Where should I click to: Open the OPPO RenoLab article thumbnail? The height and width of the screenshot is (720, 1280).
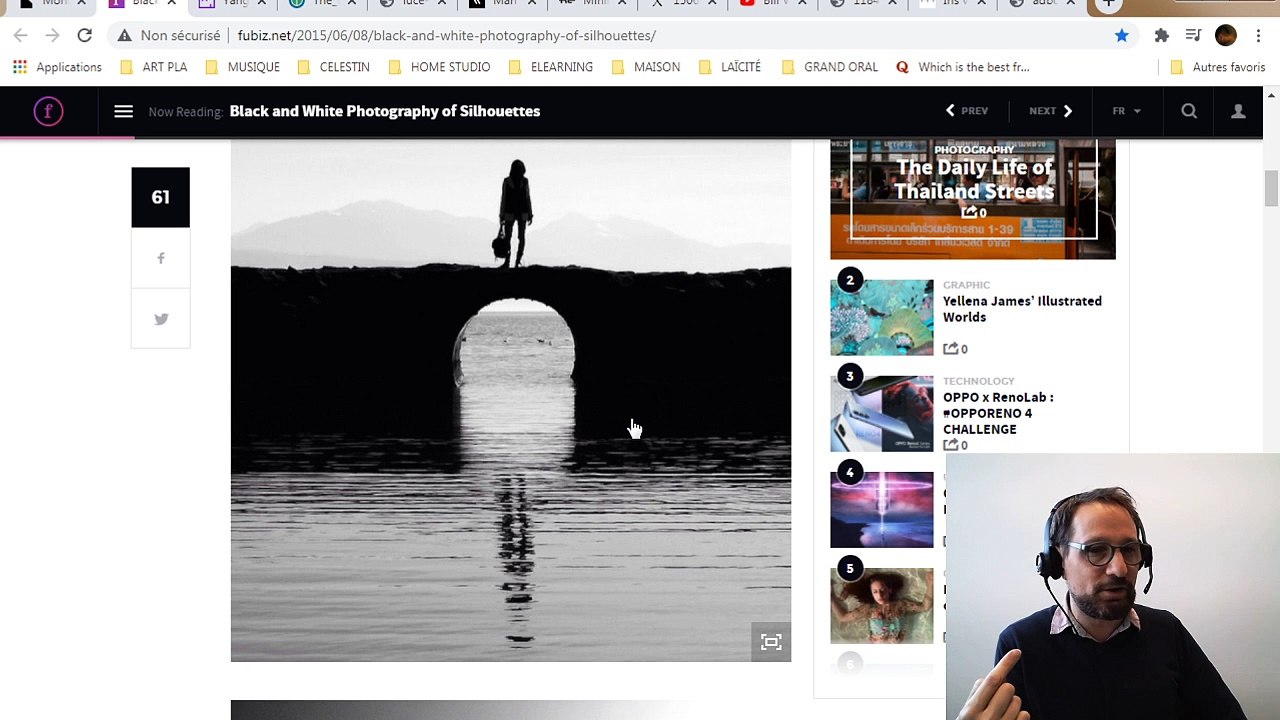pos(881,413)
